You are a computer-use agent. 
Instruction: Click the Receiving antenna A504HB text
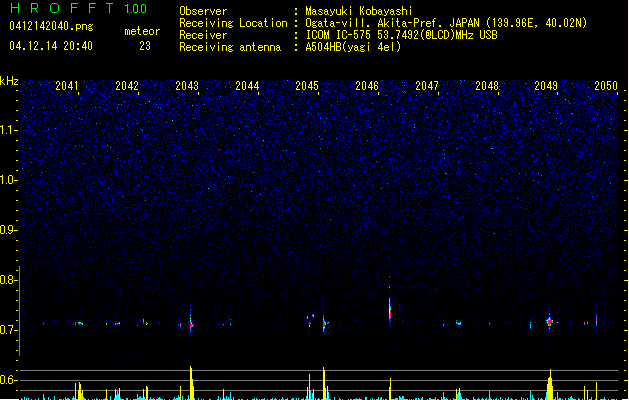point(290,47)
